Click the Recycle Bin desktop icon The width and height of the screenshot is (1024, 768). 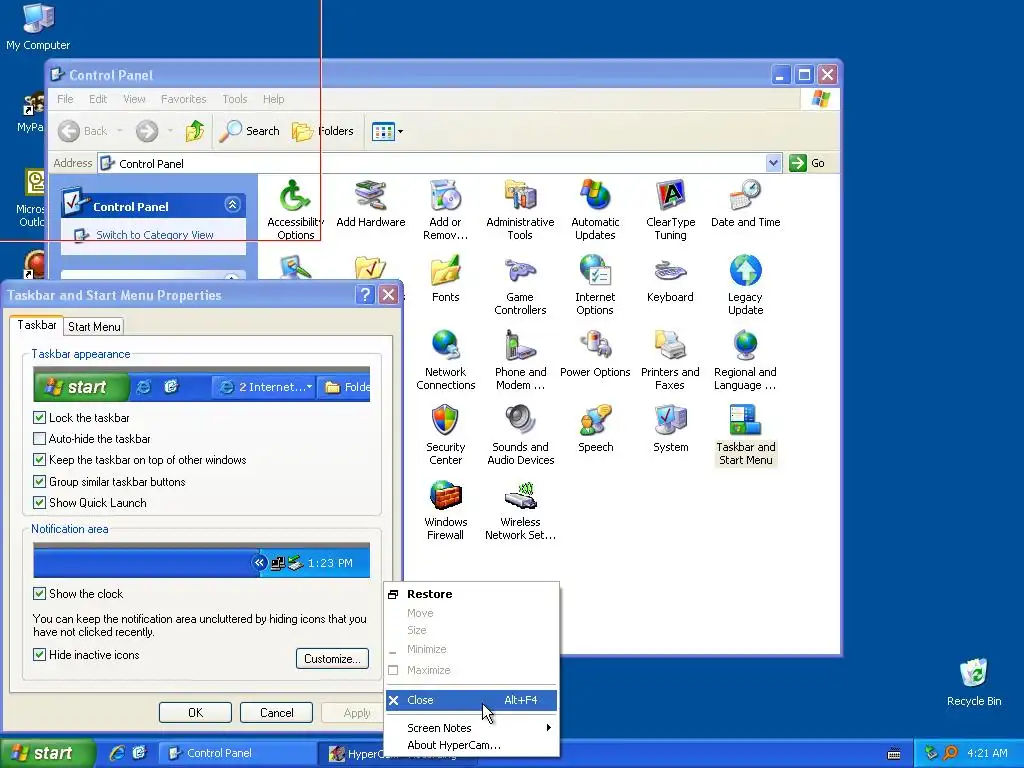pos(974,682)
